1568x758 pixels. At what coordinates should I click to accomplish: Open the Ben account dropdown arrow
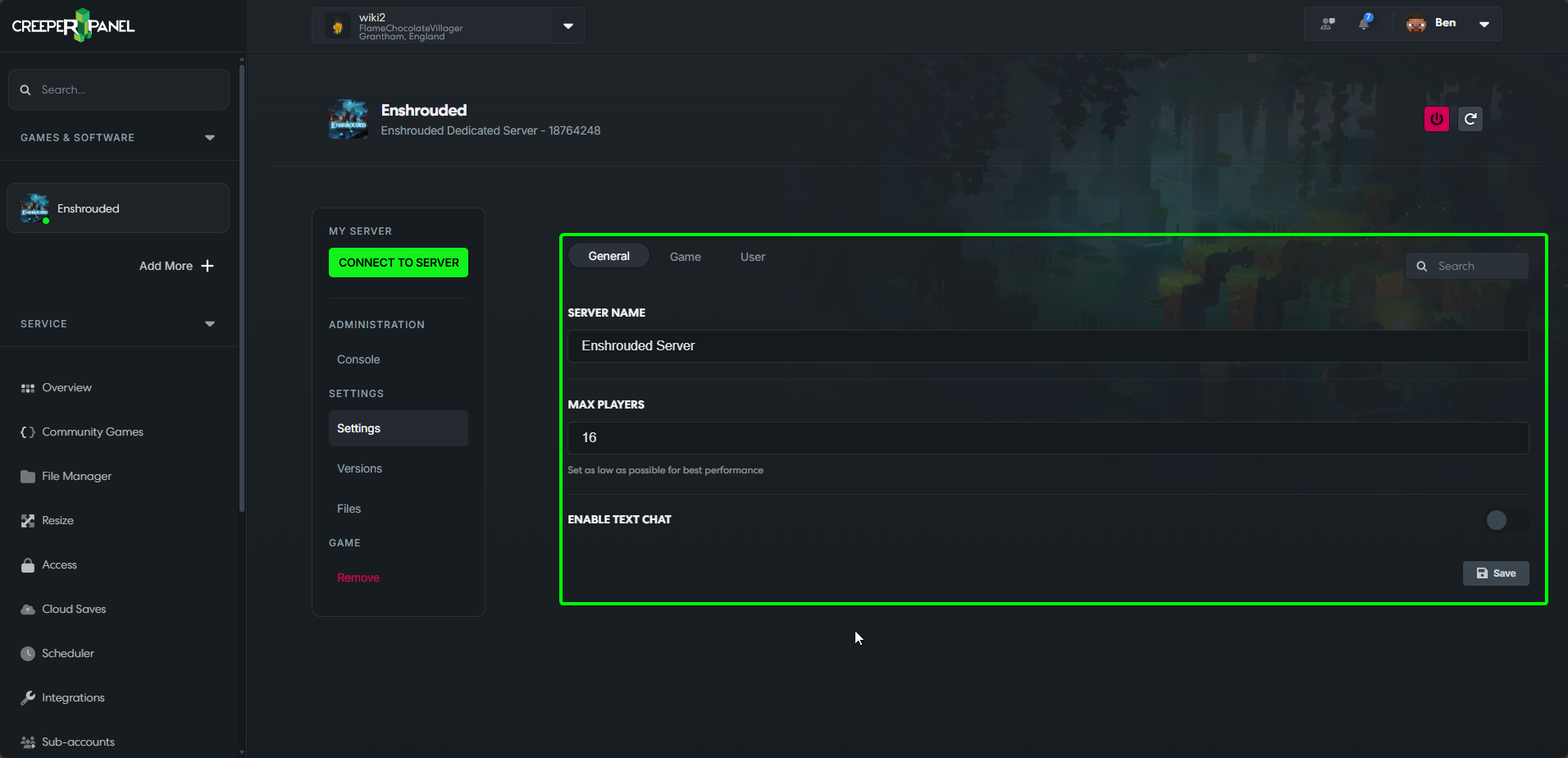tap(1484, 24)
